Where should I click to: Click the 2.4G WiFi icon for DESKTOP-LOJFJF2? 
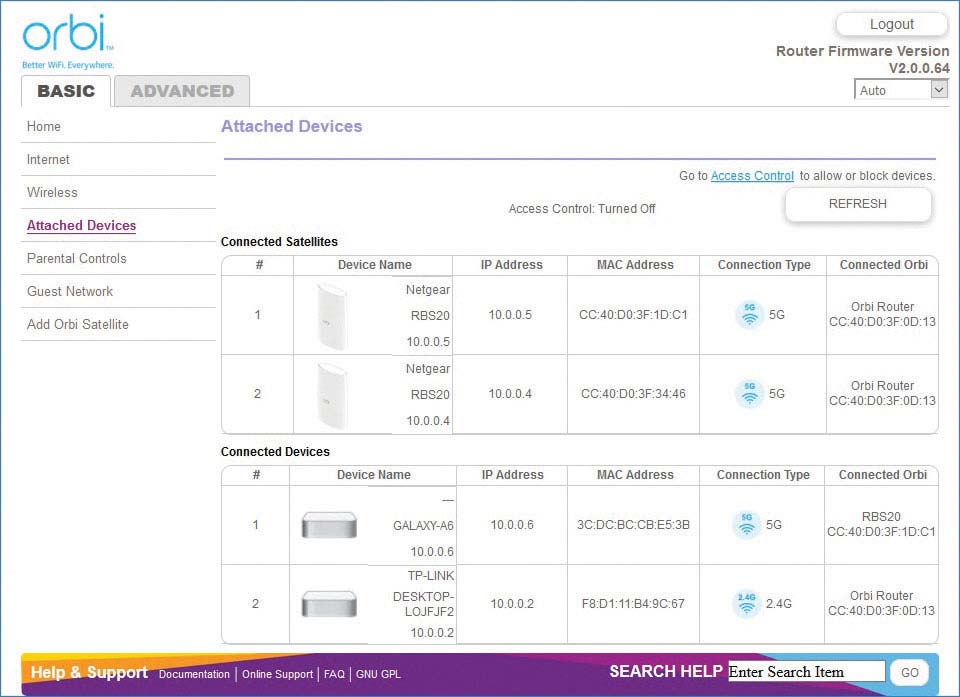(746, 604)
